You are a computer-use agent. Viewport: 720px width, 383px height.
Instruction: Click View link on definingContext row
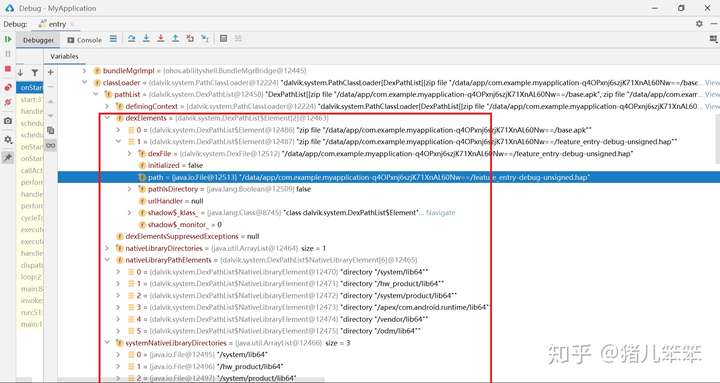click(x=712, y=106)
